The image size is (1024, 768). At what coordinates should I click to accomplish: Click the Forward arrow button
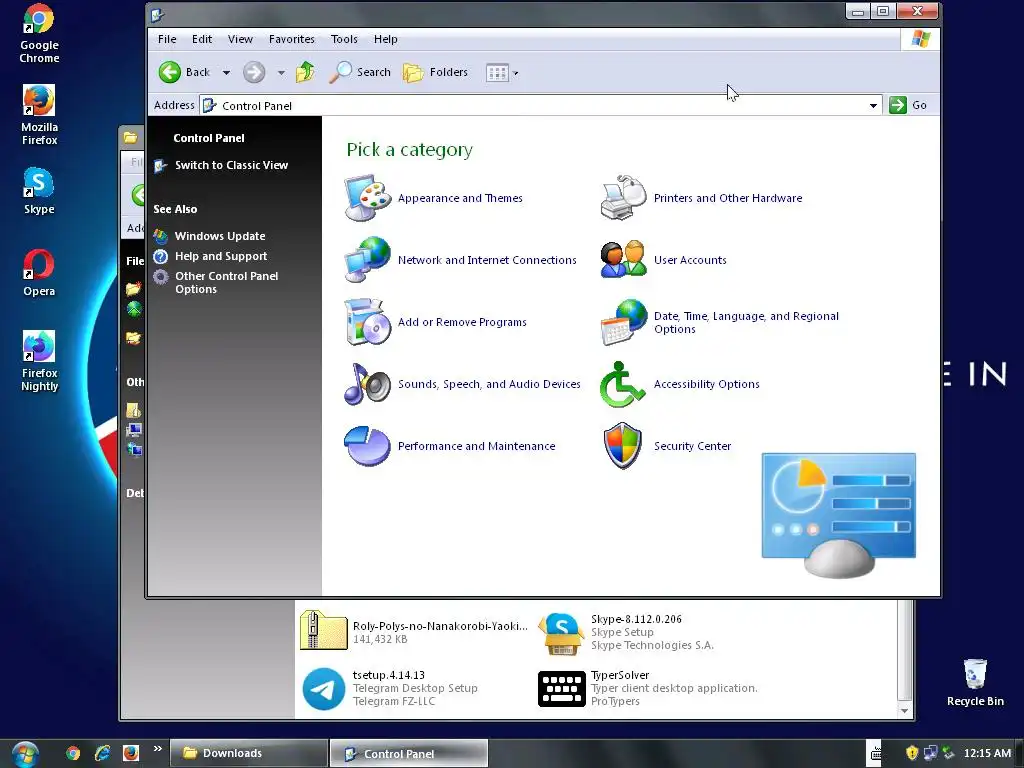pos(254,72)
